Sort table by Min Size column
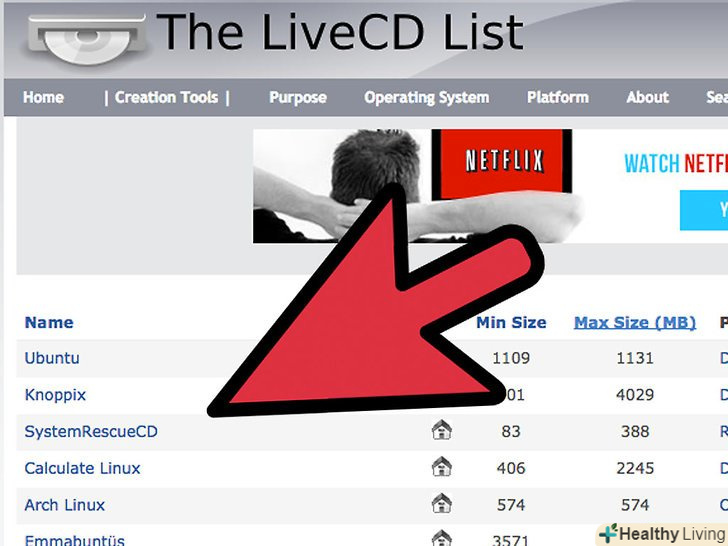This screenshot has width=728, height=546. (x=511, y=322)
